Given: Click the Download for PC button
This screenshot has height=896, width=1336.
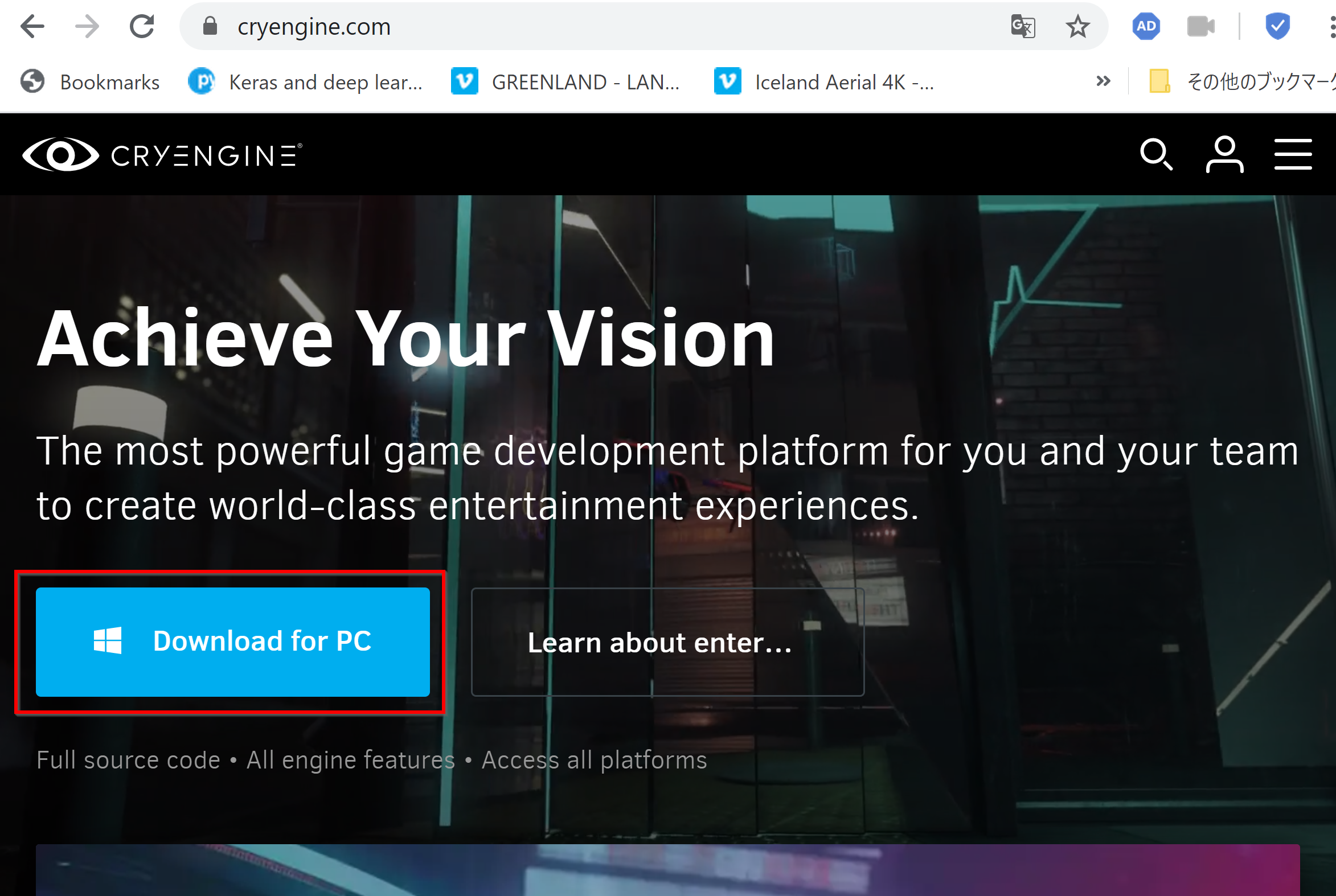Looking at the screenshot, I should point(233,642).
